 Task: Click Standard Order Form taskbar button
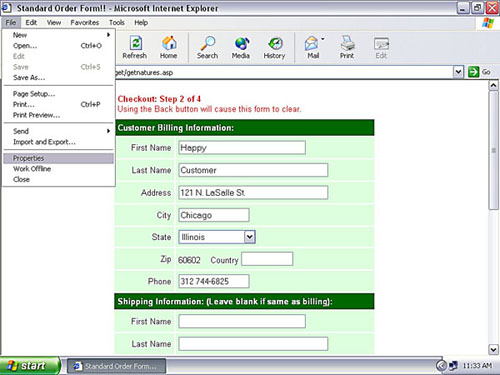click(x=117, y=366)
